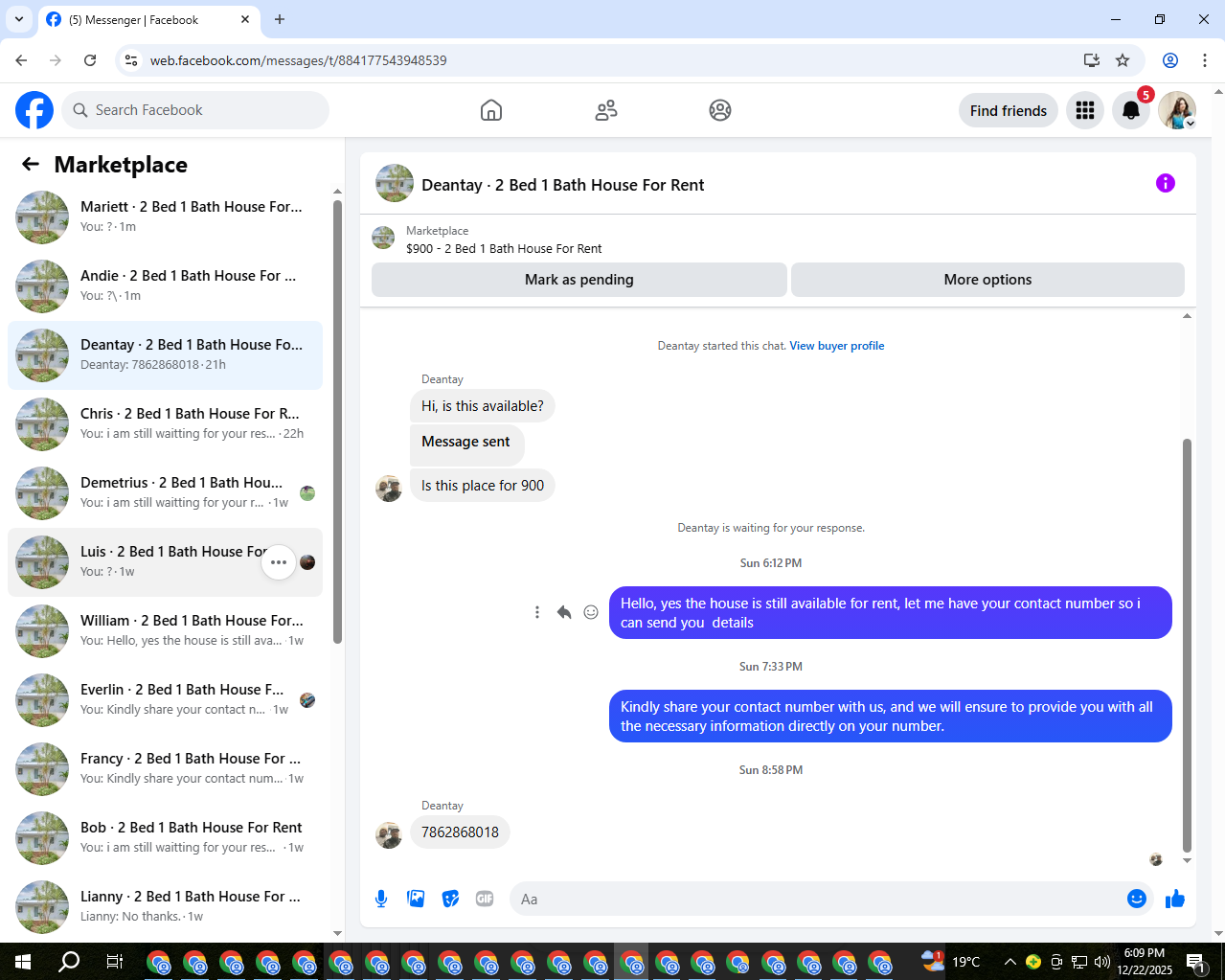Go to Home feed icon
This screenshot has width=1225, height=980.
491,110
